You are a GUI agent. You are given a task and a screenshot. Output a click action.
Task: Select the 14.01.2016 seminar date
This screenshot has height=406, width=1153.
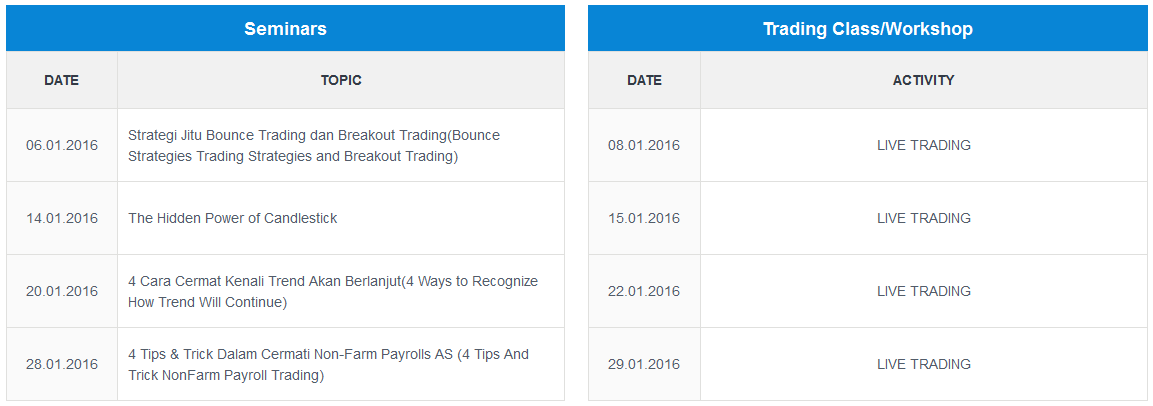(x=62, y=218)
